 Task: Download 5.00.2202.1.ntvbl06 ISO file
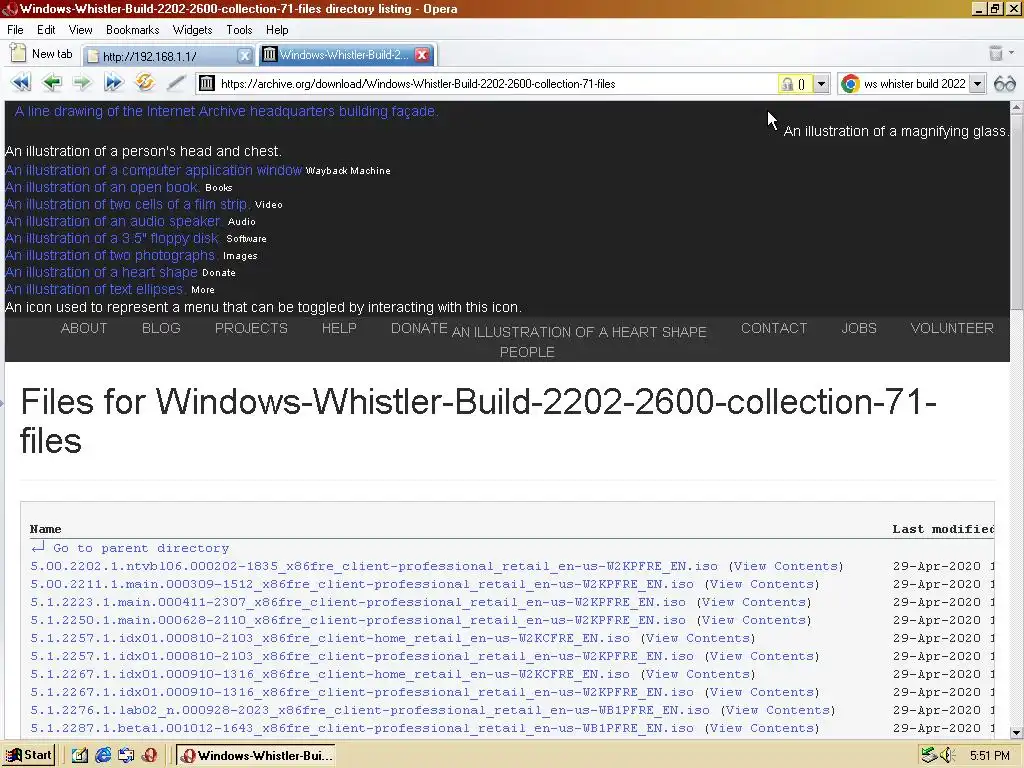point(374,566)
